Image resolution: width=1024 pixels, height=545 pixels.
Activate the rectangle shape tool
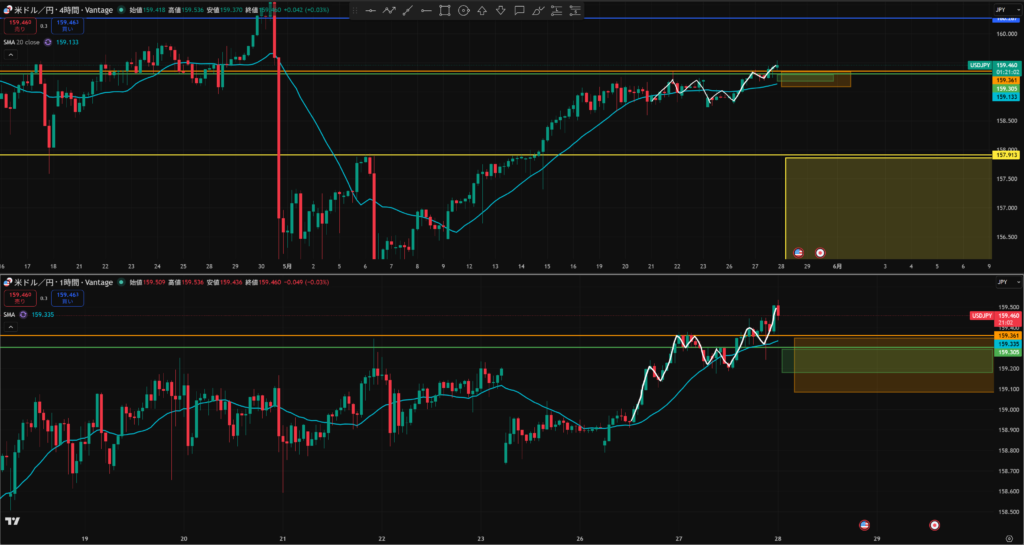coord(445,10)
